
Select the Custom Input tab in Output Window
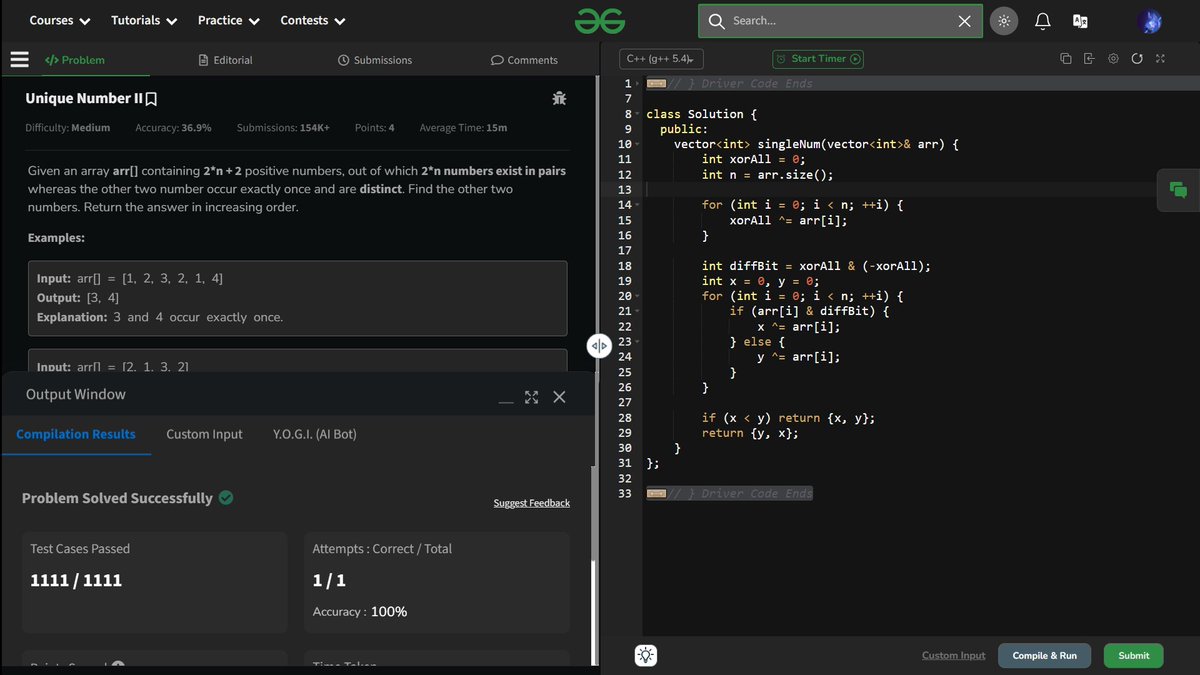204,434
